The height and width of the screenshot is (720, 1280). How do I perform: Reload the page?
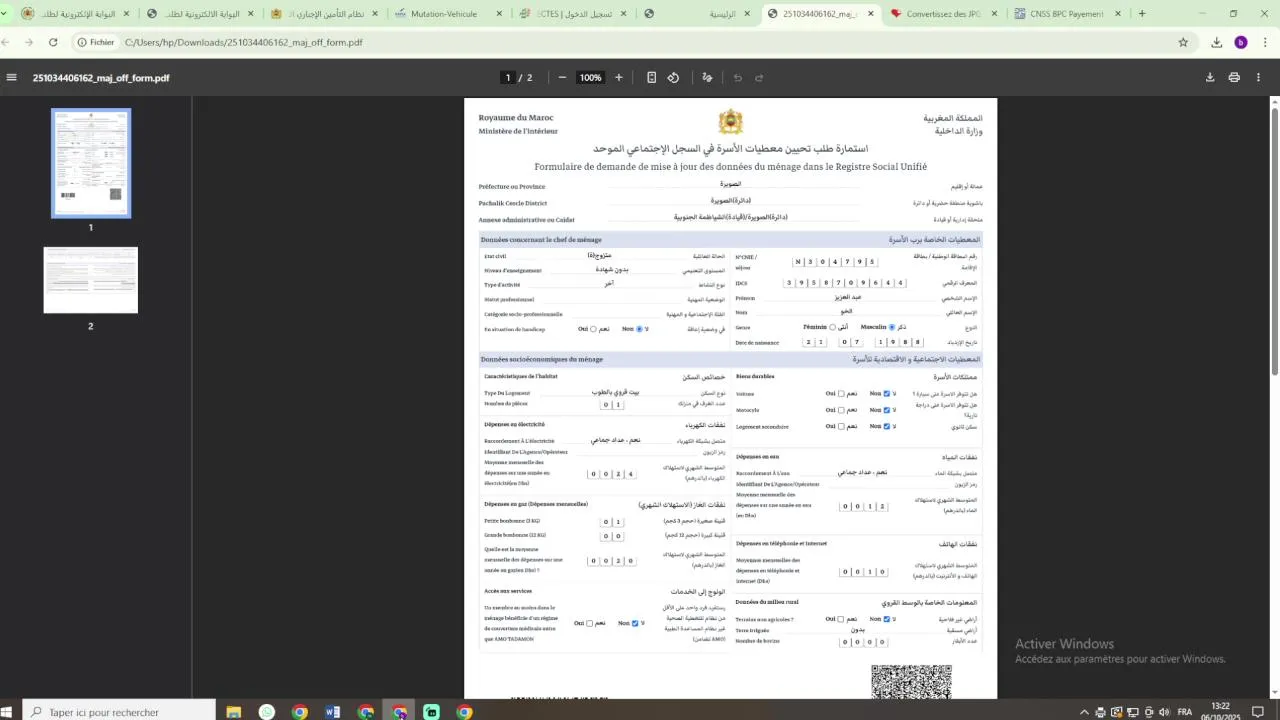(53, 43)
